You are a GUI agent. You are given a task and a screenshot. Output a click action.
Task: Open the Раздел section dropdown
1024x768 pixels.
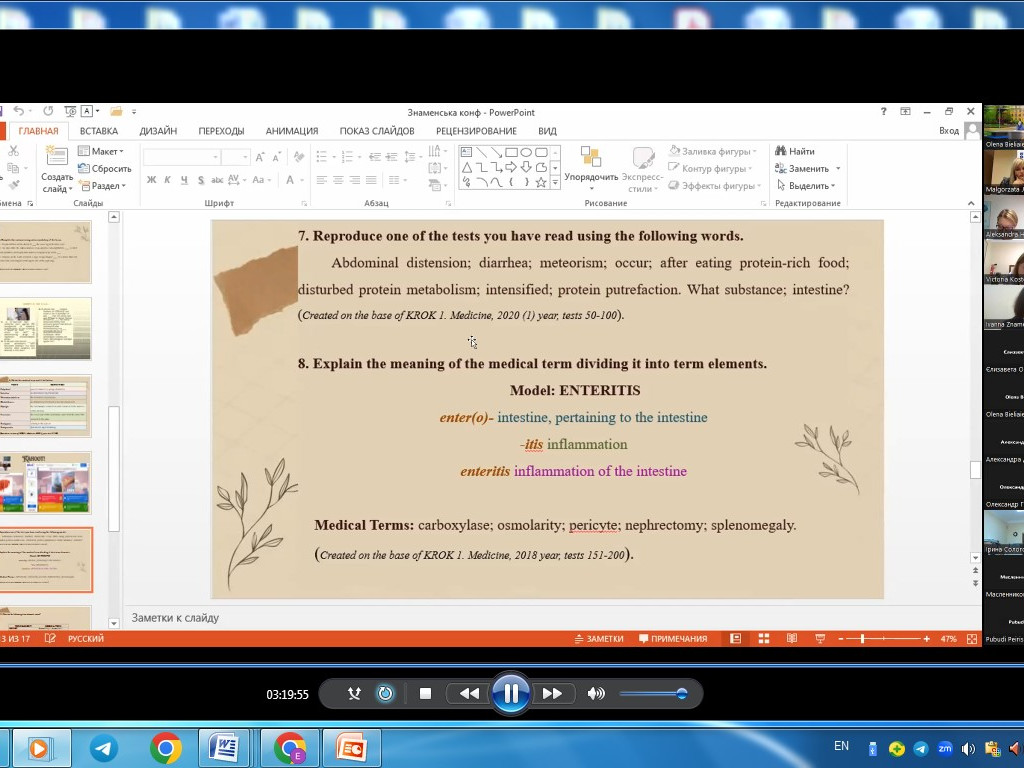click(x=102, y=185)
